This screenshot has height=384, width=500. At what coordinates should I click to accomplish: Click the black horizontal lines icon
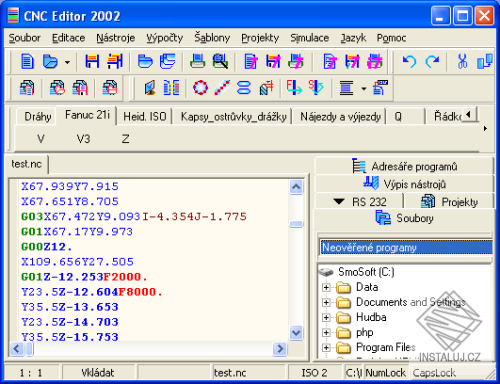346,88
